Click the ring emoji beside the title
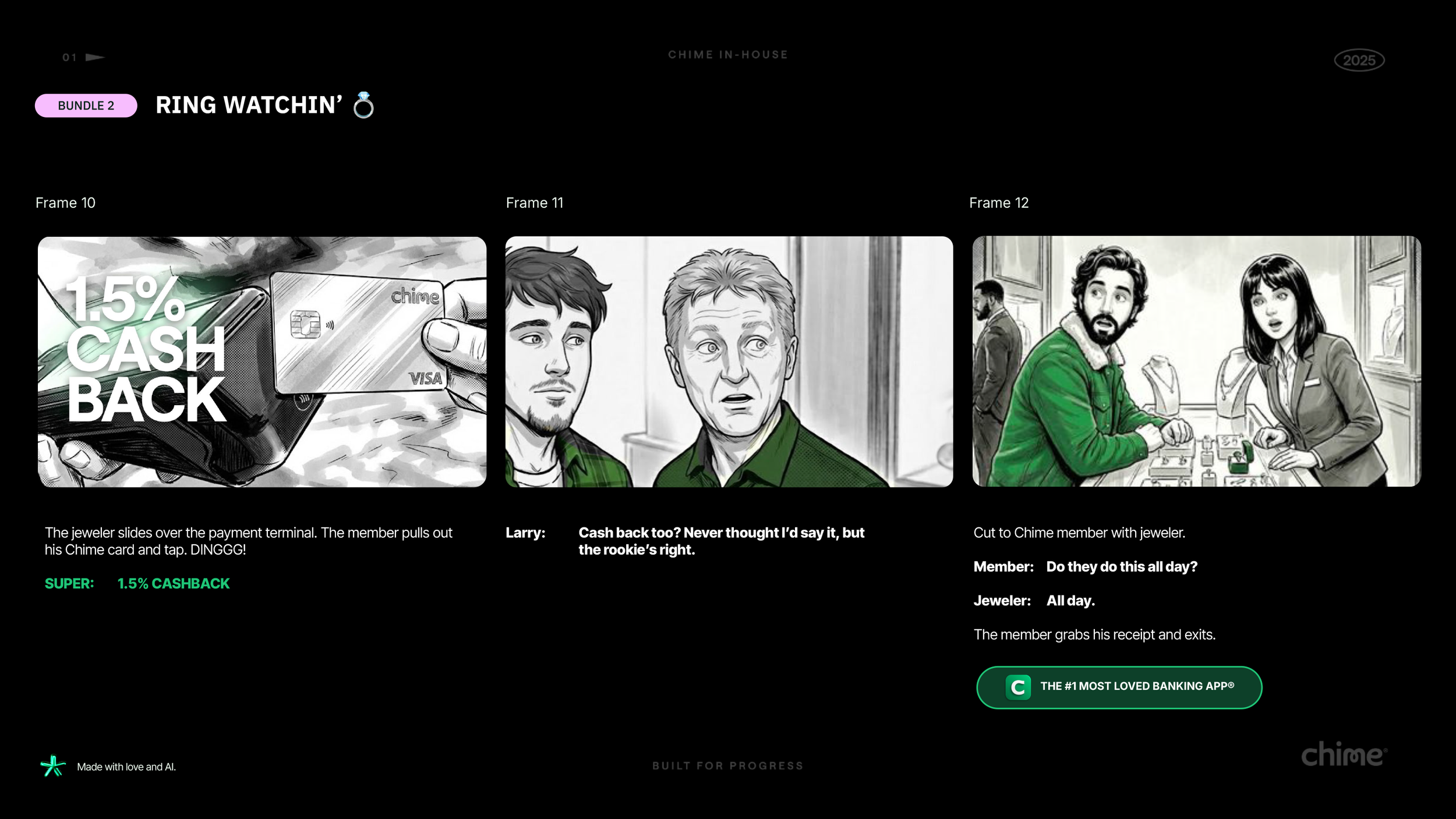 [363, 105]
